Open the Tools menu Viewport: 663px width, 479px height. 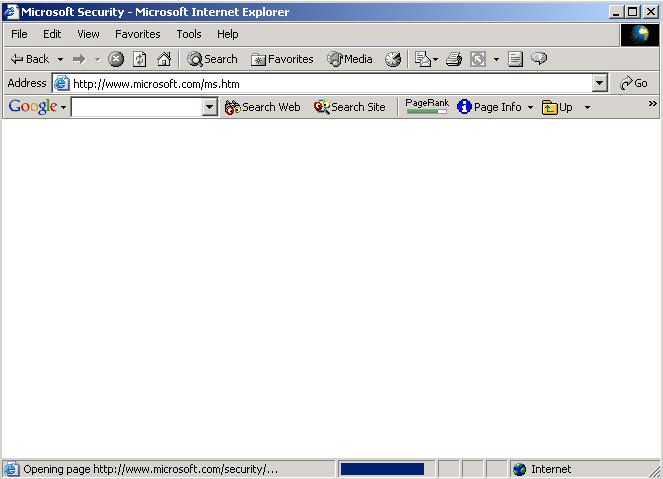189,34
